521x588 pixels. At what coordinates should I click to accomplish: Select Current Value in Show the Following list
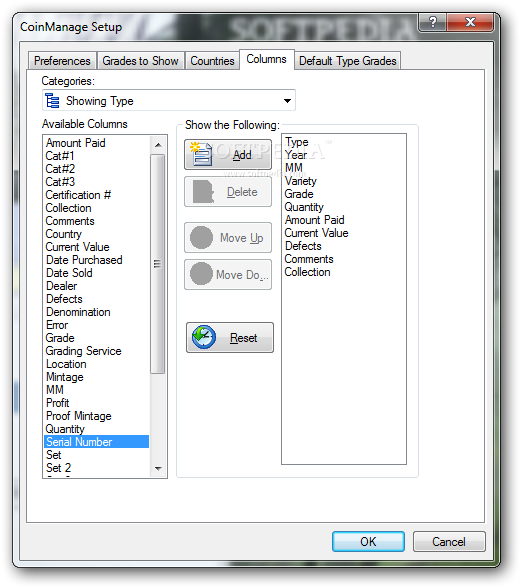tap(344, 233)
